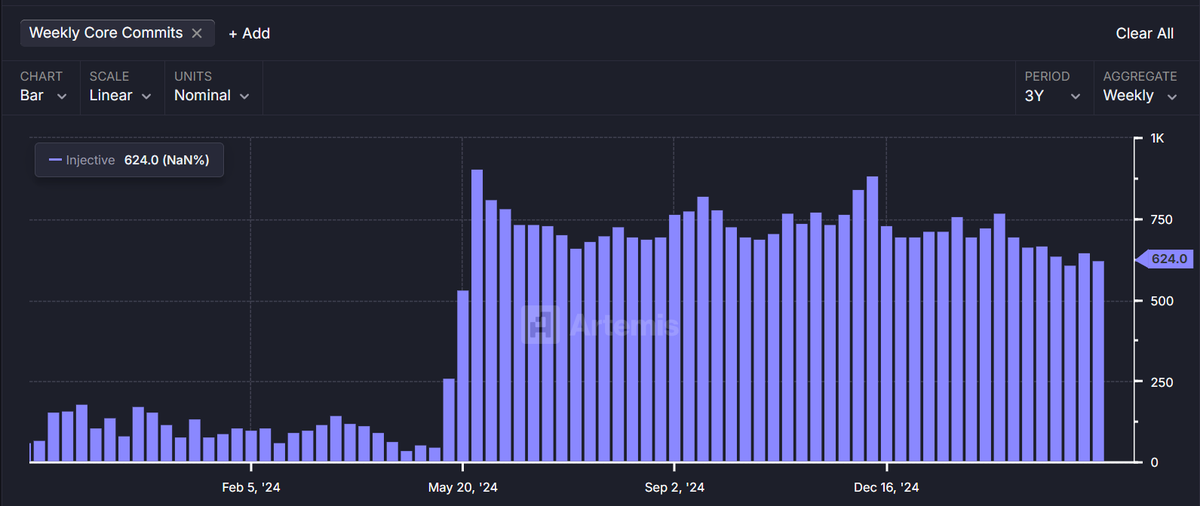Select the 1K y-axis label

pos(1158,138)
